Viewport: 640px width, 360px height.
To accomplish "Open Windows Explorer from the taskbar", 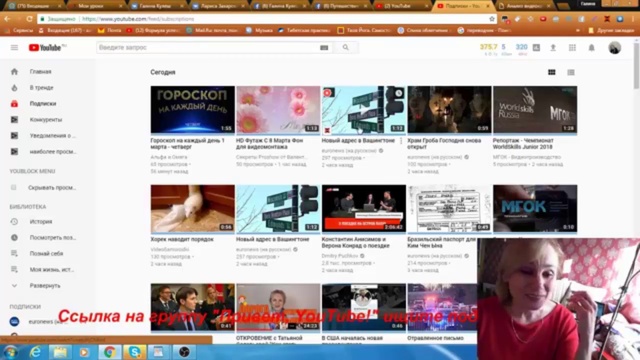I will [60, 352].
